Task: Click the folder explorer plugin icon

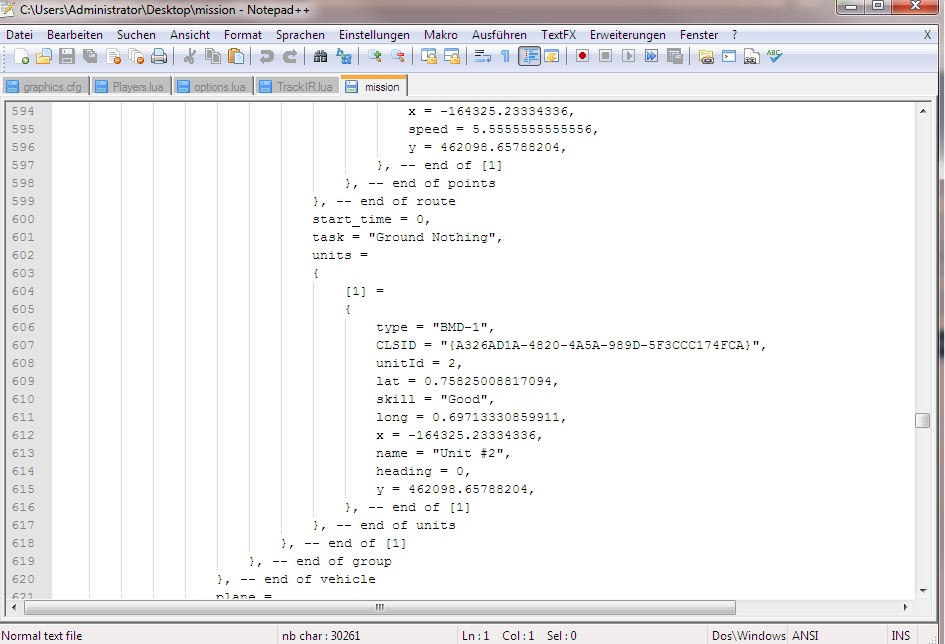Action: tap(706, 57)
